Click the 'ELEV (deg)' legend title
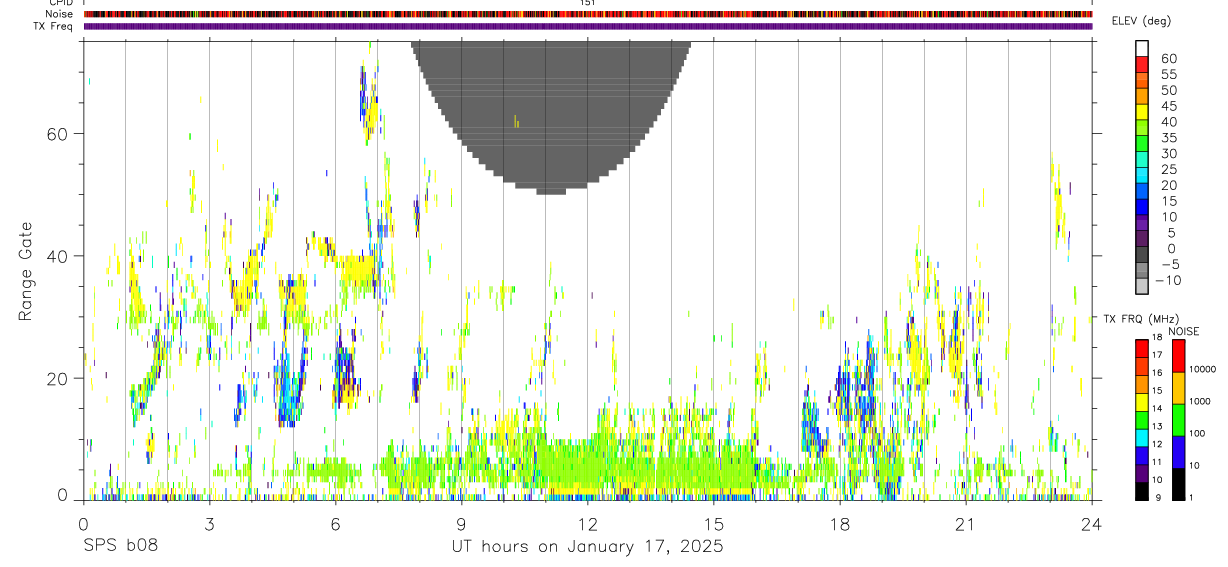Image resolution: width=1228 pixels, height=567 pixels. coord(1141,21)
